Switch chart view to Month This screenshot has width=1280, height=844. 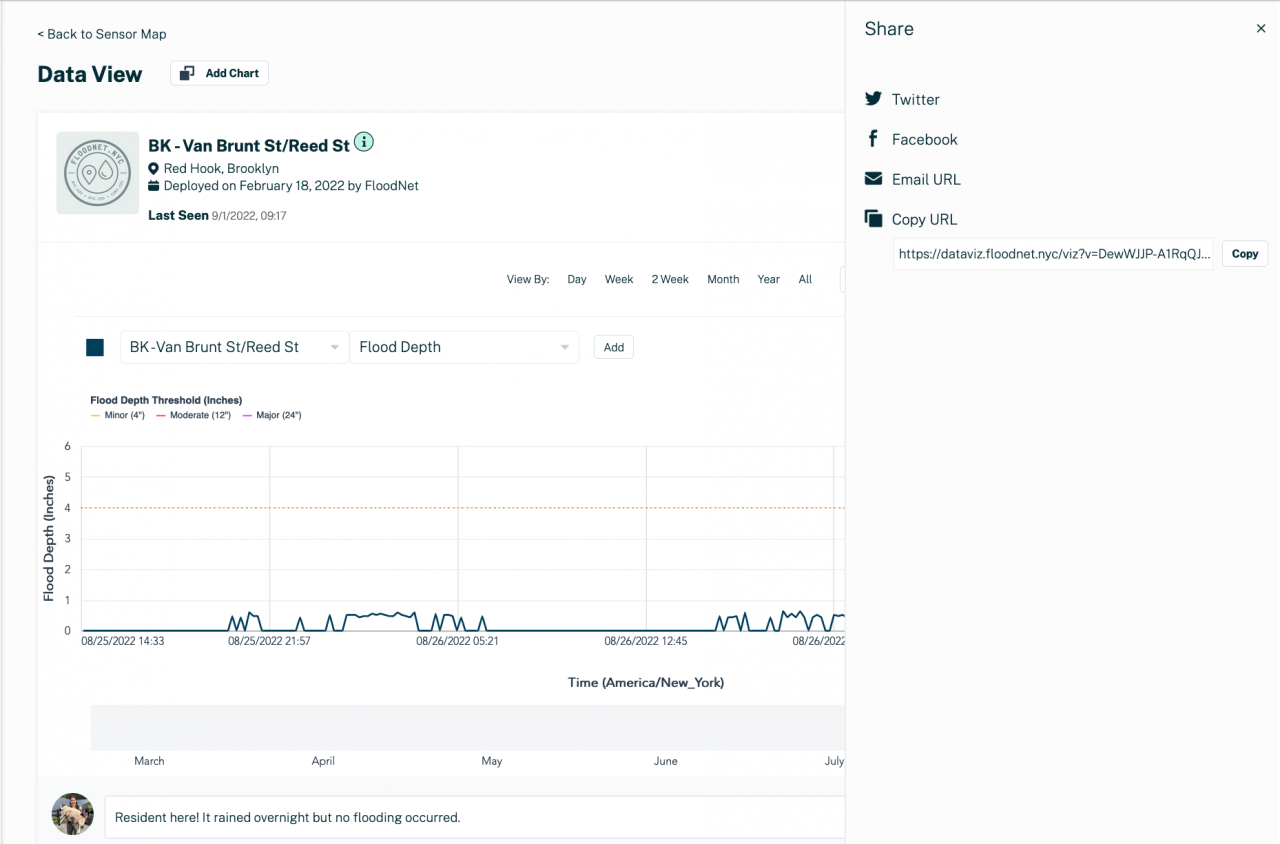(x=722, y=279)
